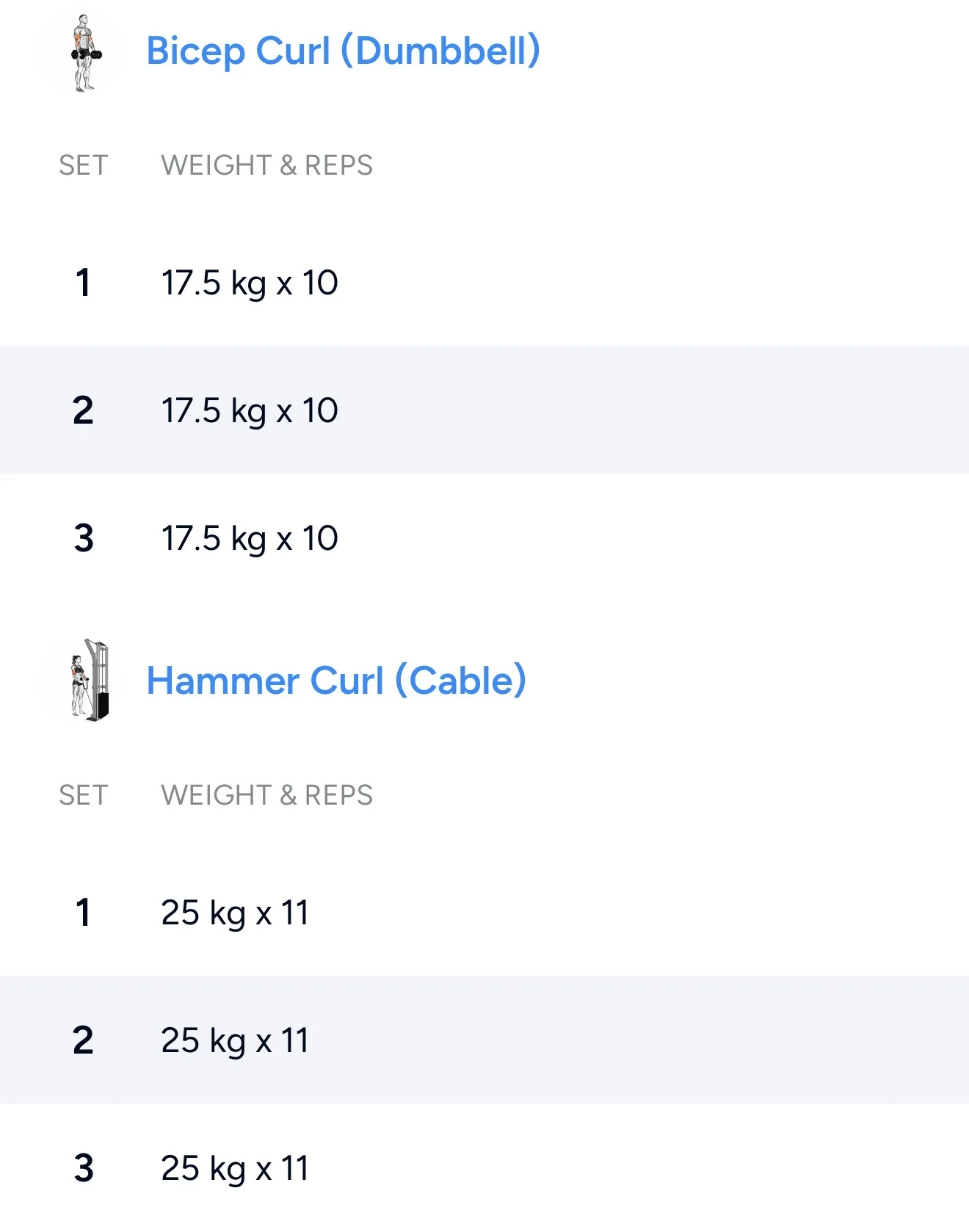Click SET header under Bicep Curl

click(x=84, y=166)
